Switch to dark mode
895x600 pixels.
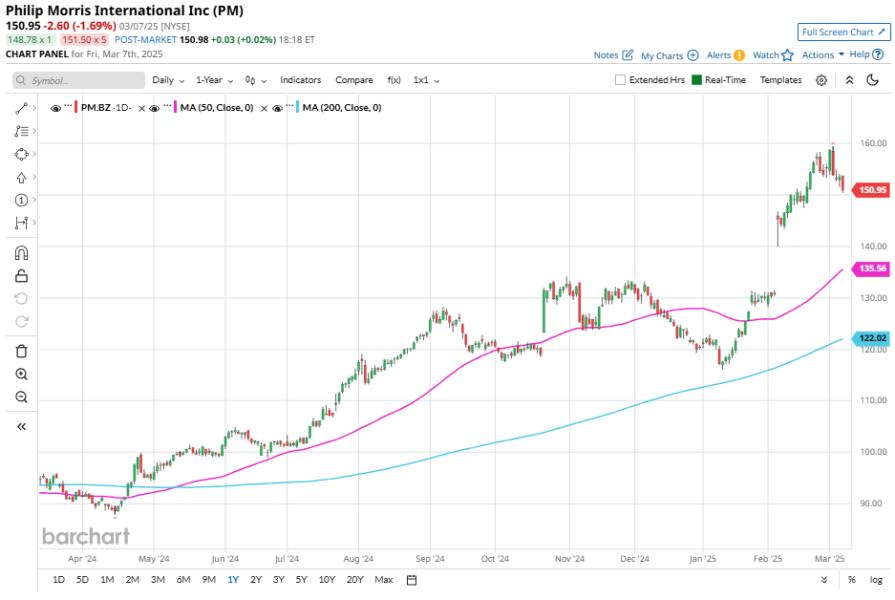point(872,80)
